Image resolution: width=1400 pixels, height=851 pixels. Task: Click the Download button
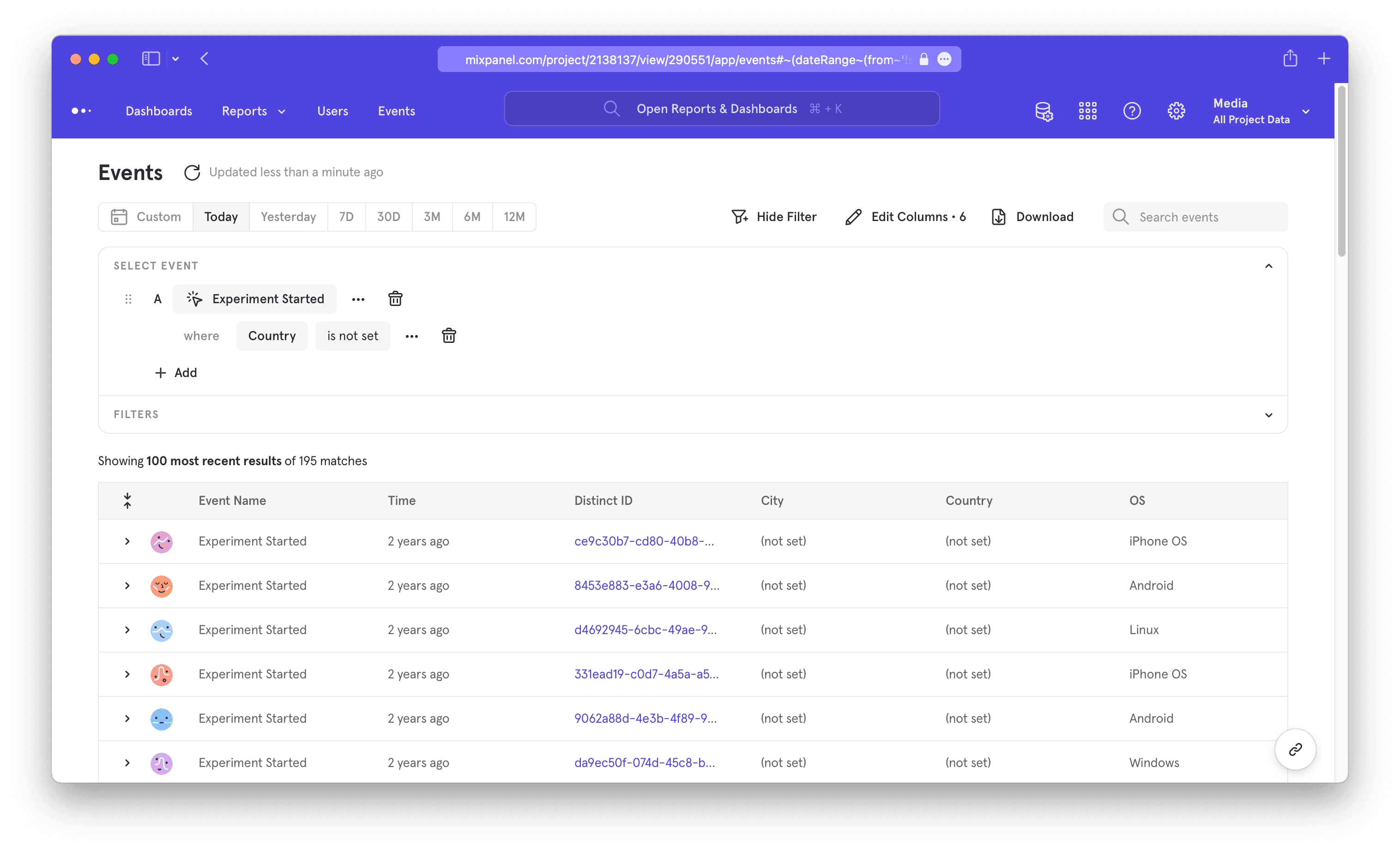pos(1032,217)
